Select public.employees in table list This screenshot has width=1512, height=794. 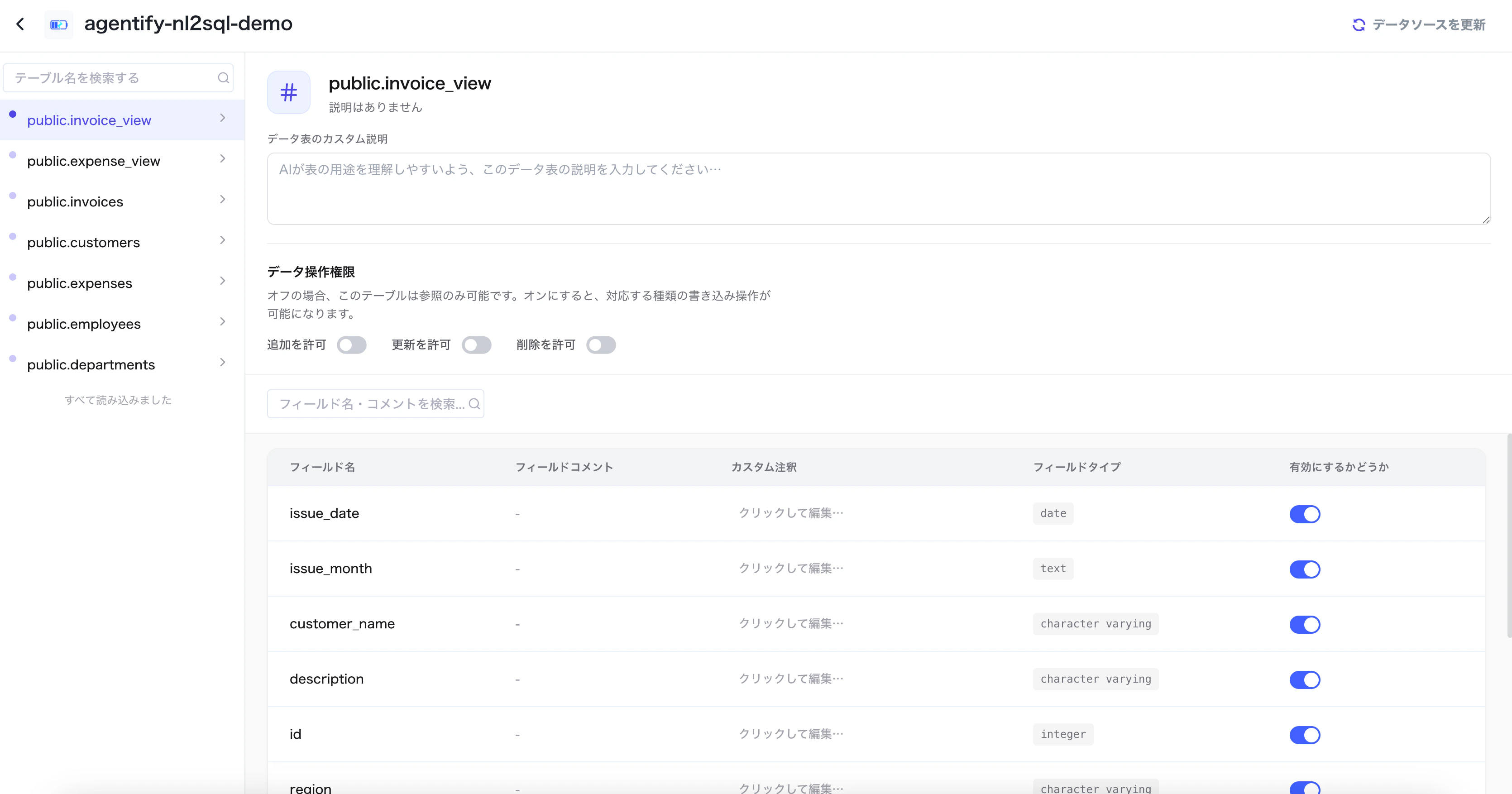pyautogui.click(x=122, y=324)
